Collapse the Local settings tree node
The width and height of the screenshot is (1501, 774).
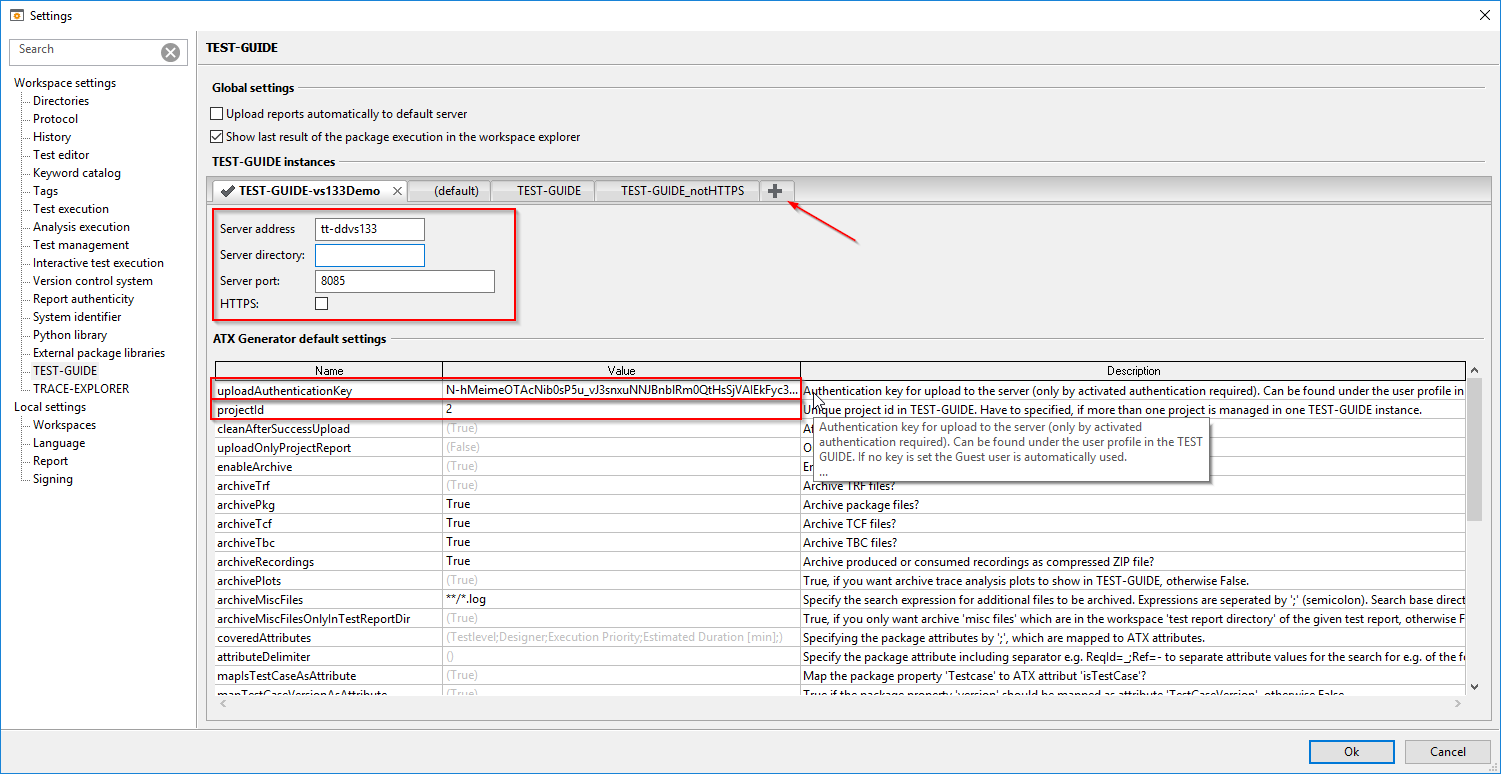coord(50,407)
